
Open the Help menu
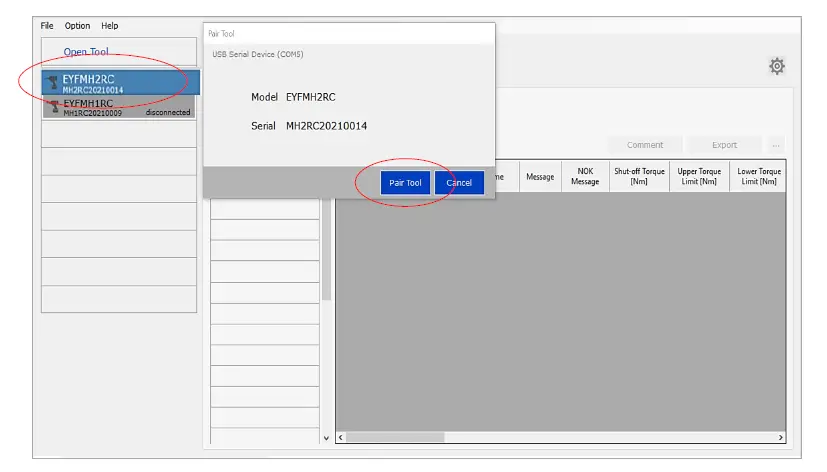(109, 26)
